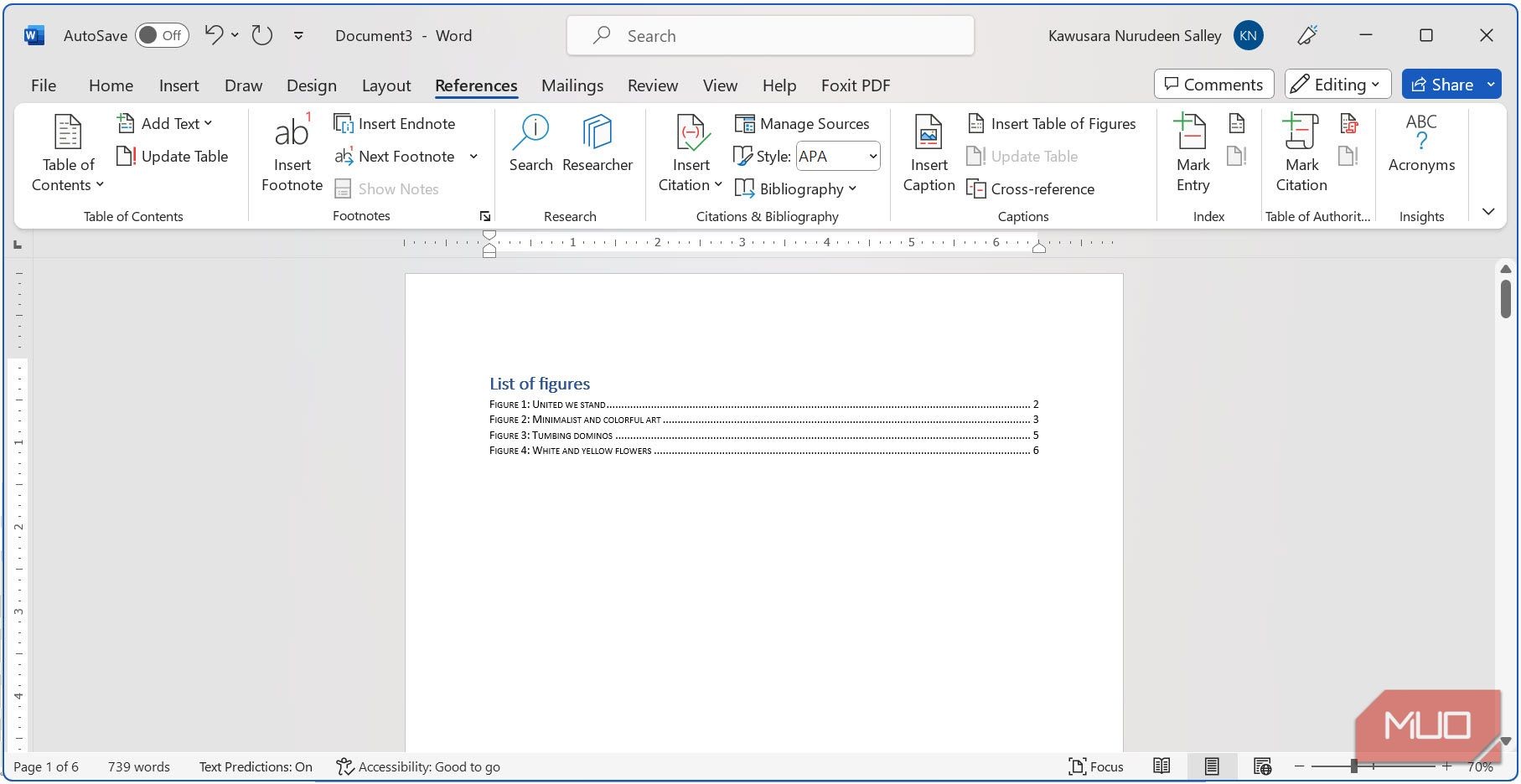The width and height of the screenshot is (1521, 784).
Task: Click the zoom out minus button
Action: [1299, 766]
